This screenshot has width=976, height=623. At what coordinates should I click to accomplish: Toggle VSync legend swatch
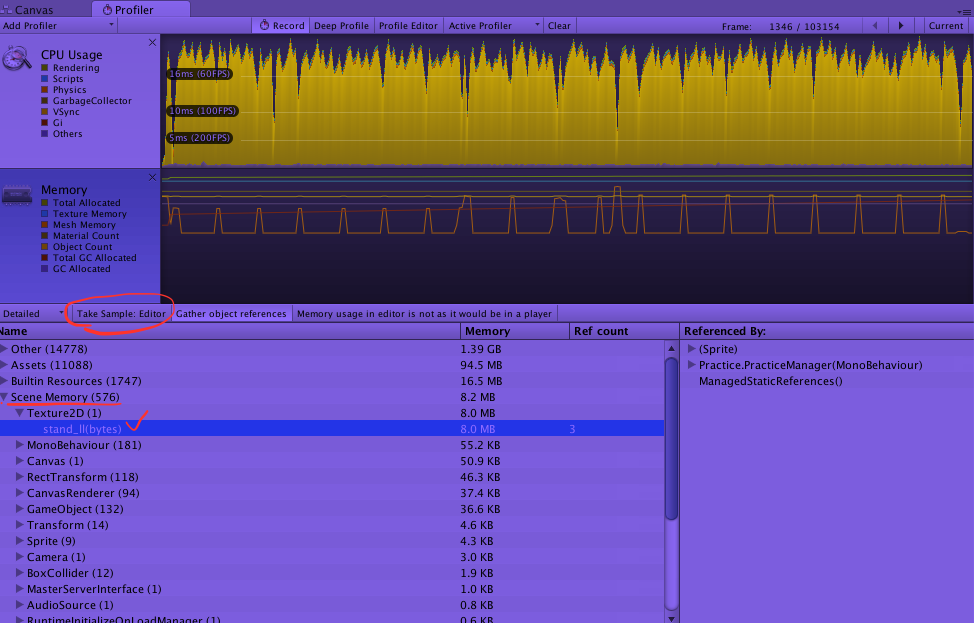(x=45, y=111)
